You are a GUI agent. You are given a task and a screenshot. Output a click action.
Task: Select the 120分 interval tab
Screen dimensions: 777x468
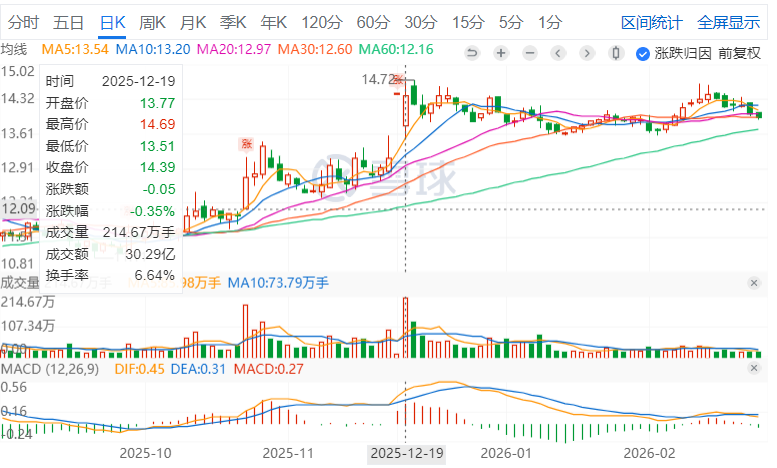pyautogui.click(x=322, y=22)
